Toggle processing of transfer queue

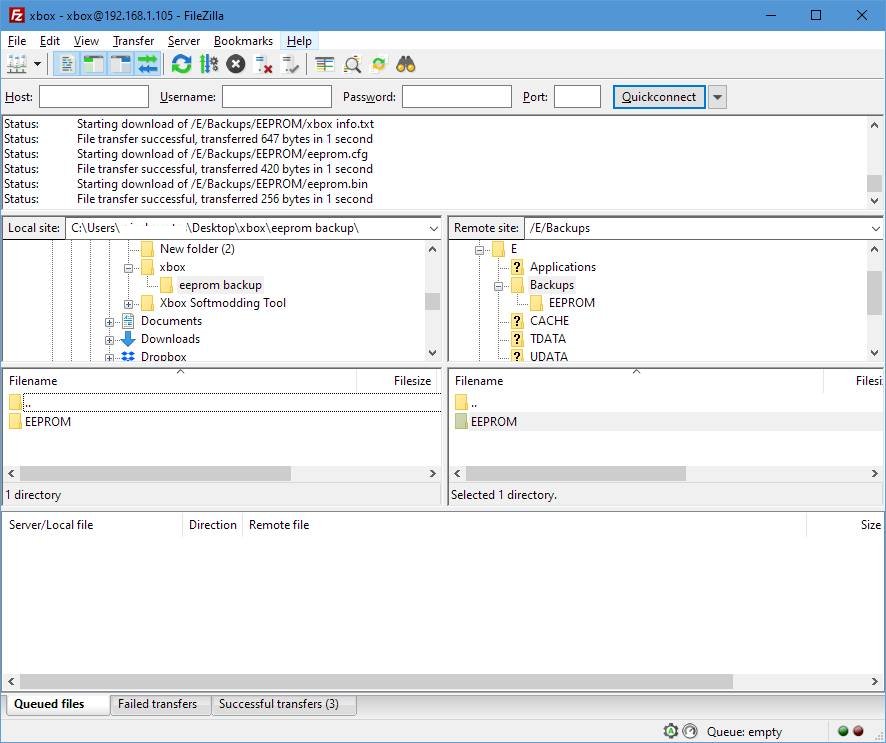[209, 64]
